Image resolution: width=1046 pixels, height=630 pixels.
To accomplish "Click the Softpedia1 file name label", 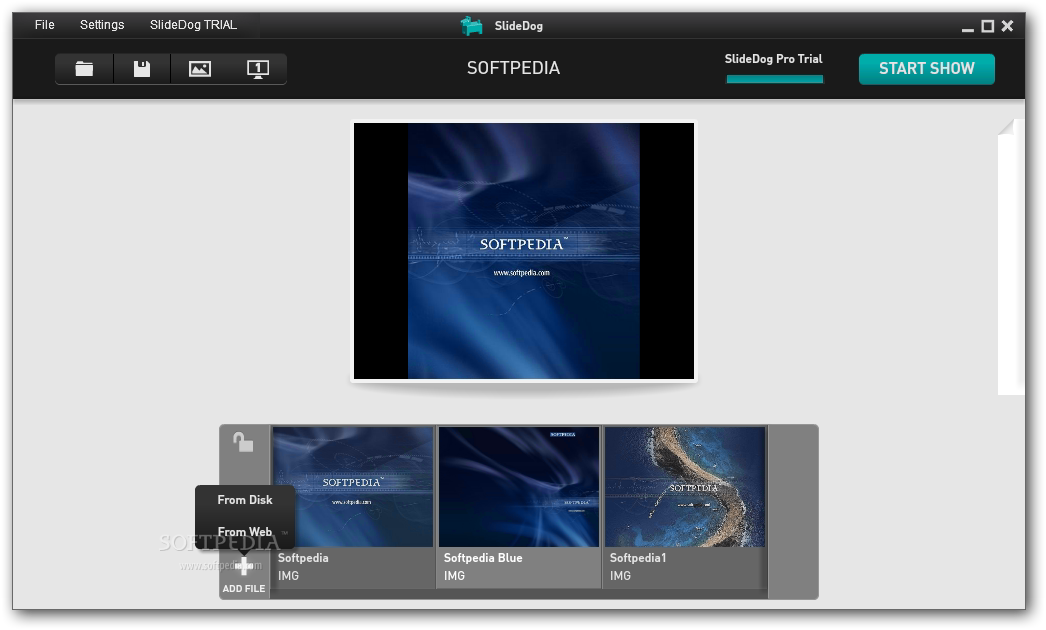I will (x=638, y=558).
